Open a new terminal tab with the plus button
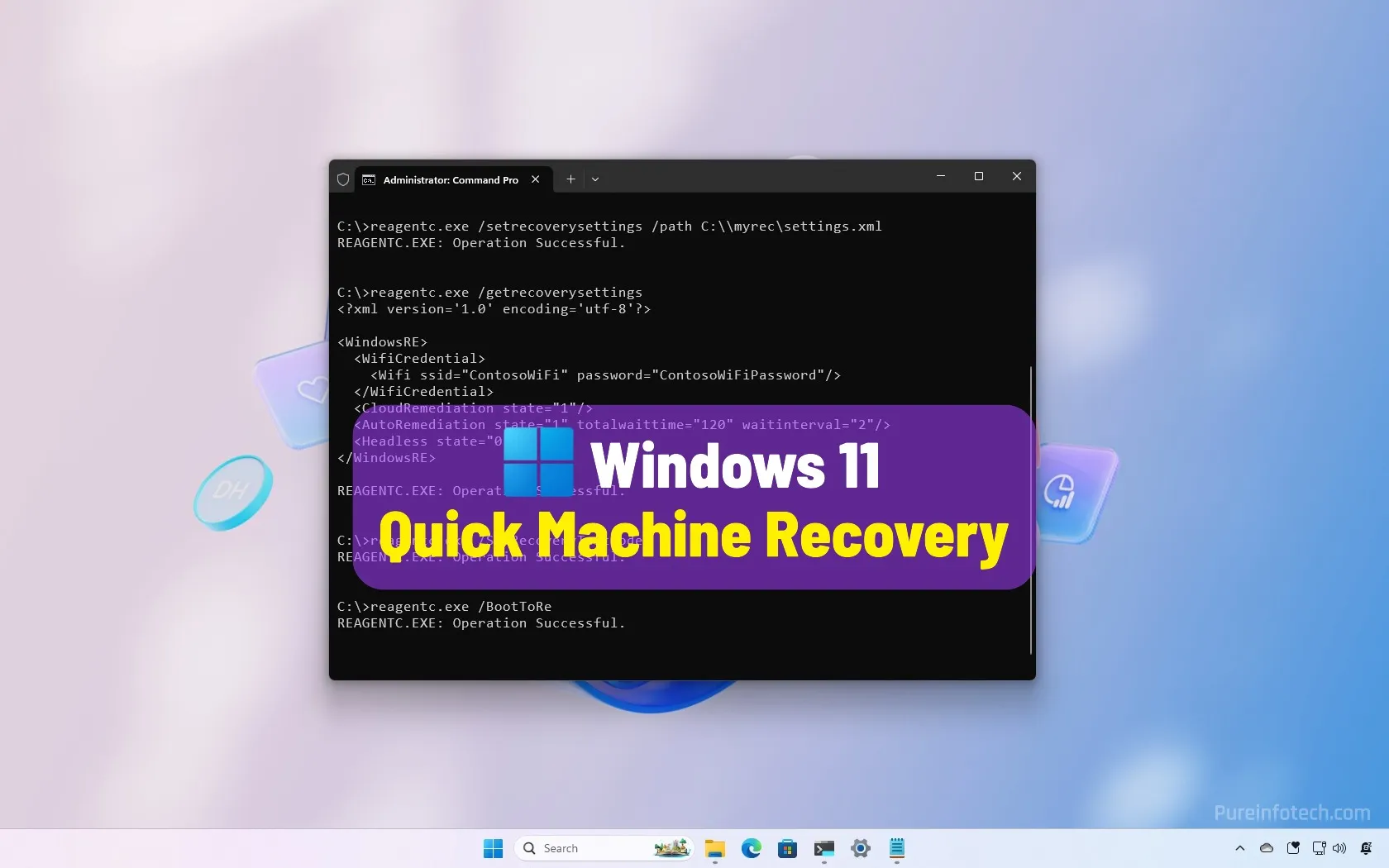 coord(570,179)
